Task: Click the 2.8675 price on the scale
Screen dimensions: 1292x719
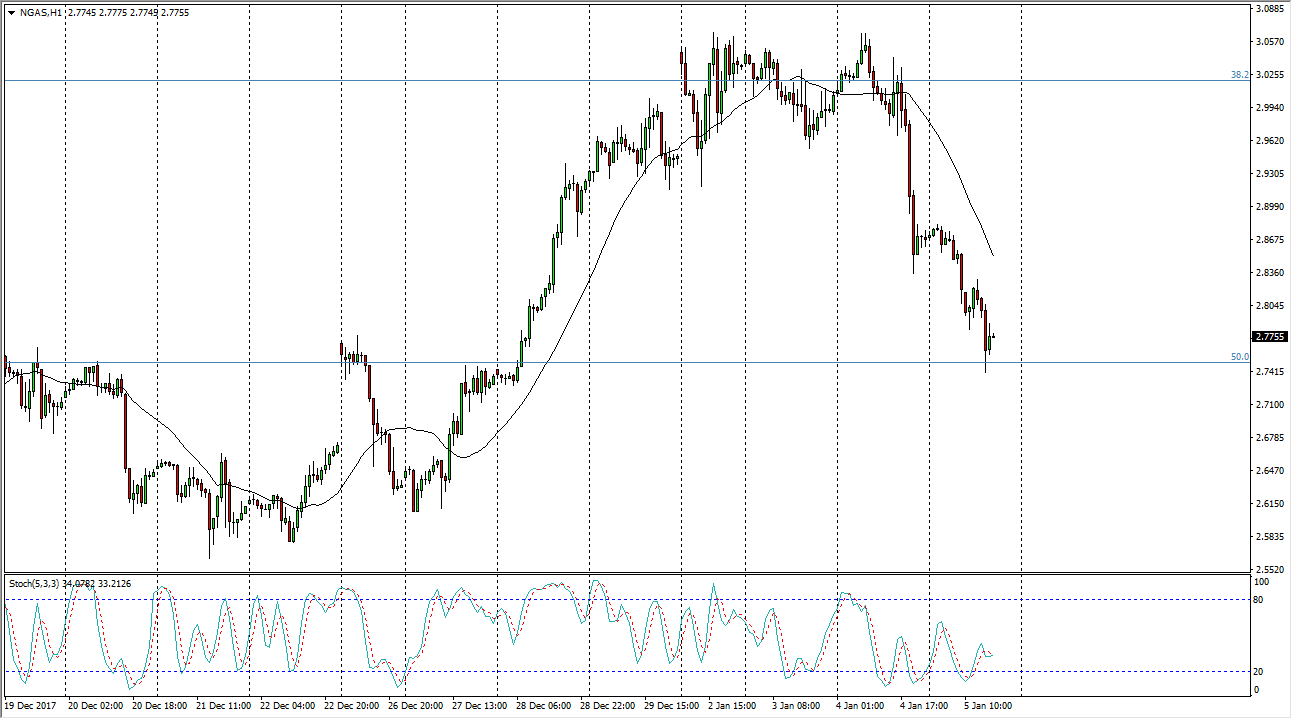Action: [x=1270, y=240]
